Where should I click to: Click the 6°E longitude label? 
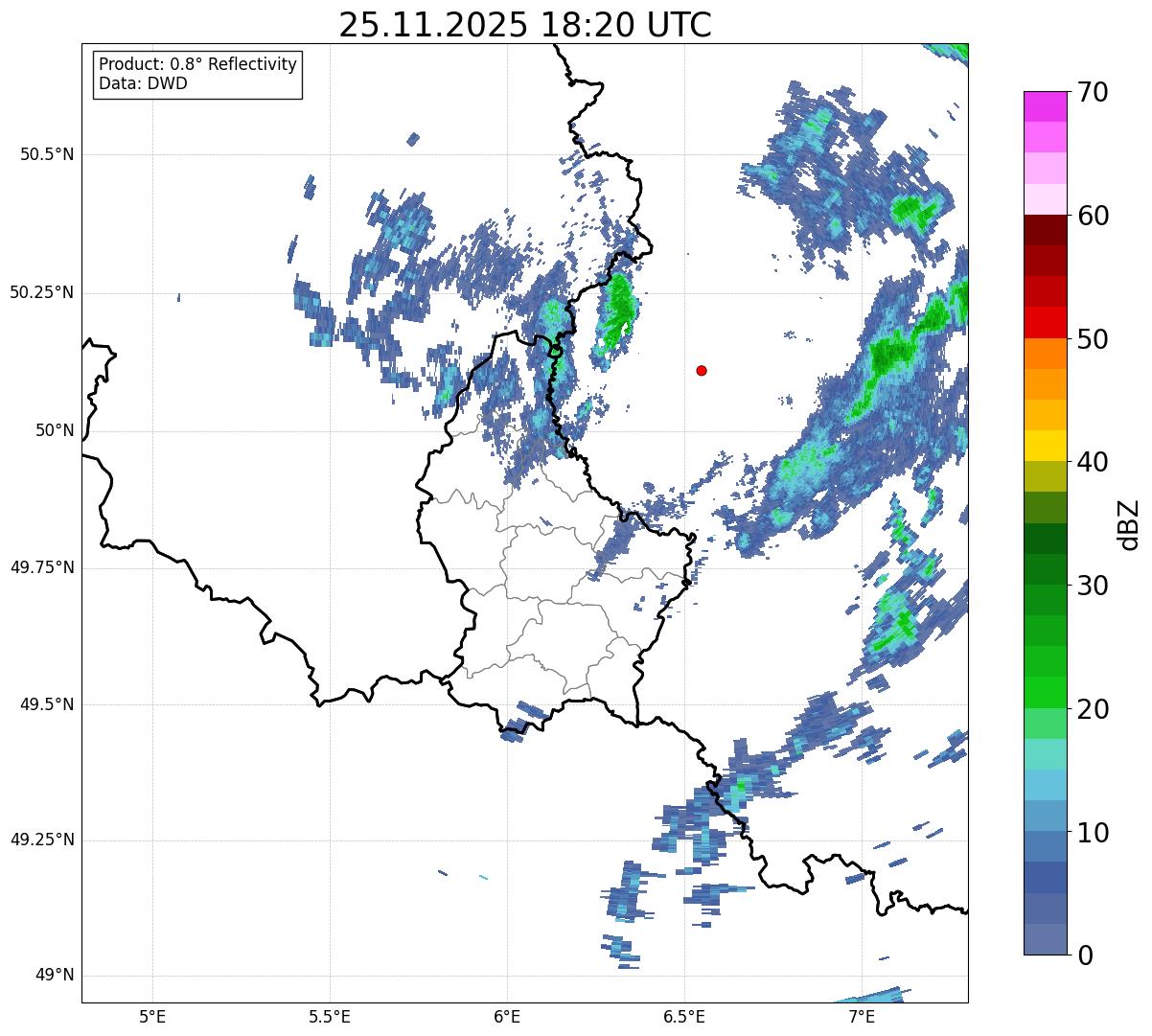(x=507, y=1016)
